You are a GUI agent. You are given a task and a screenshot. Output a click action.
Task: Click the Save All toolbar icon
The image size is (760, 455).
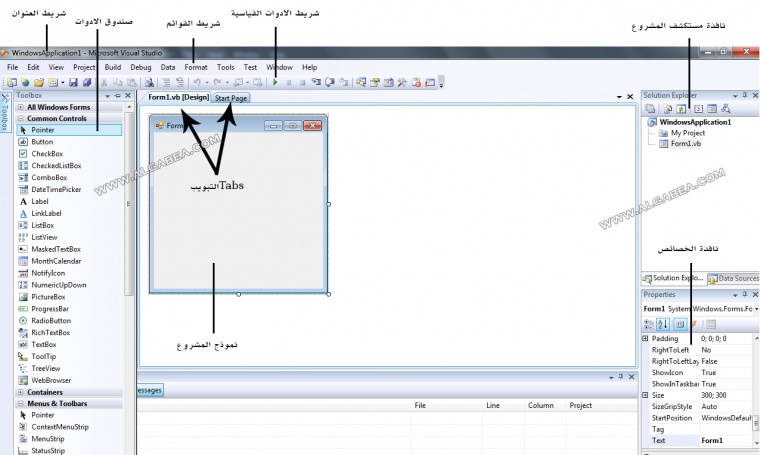[x=87, y=82]
